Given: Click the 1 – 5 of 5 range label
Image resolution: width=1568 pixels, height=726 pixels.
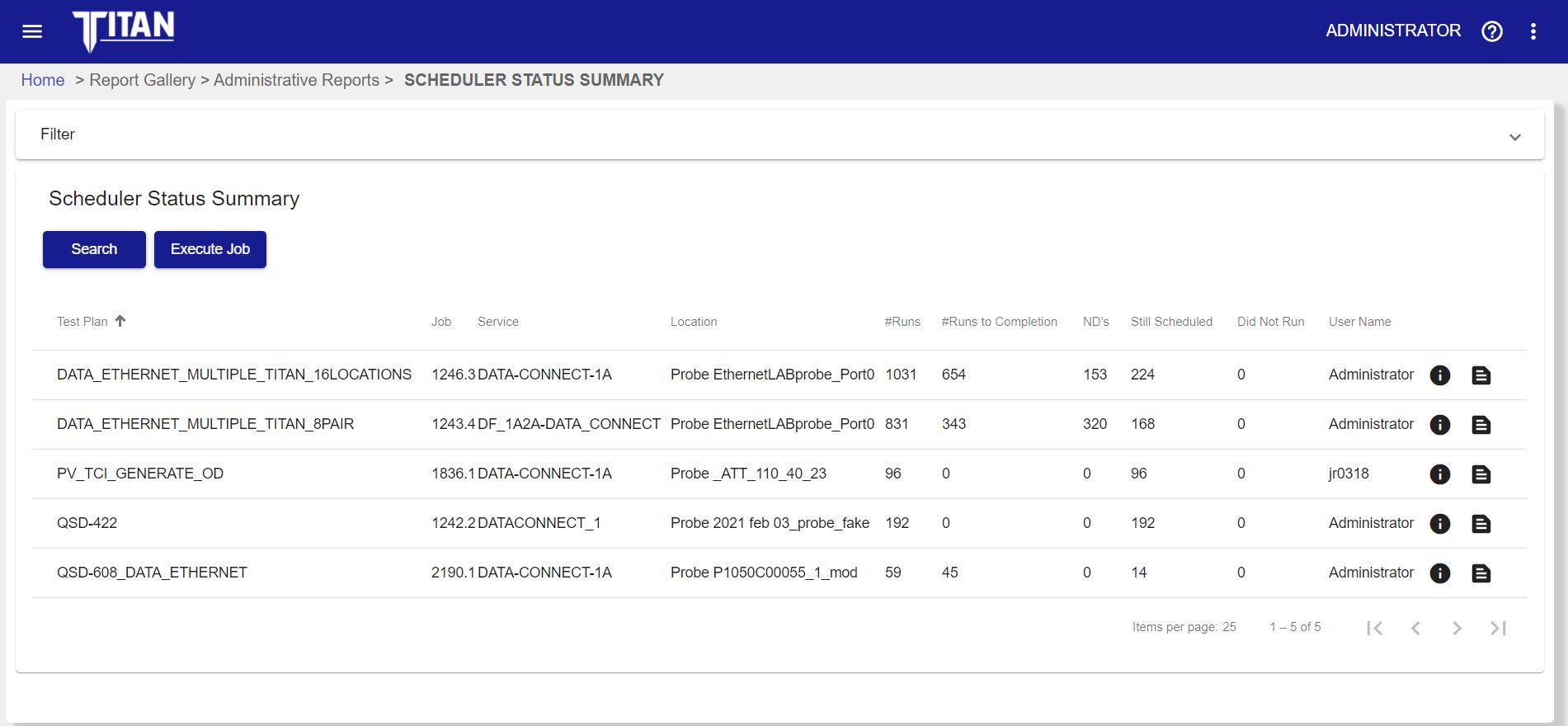Looking at the screenshot, I should pos(1295,627).
